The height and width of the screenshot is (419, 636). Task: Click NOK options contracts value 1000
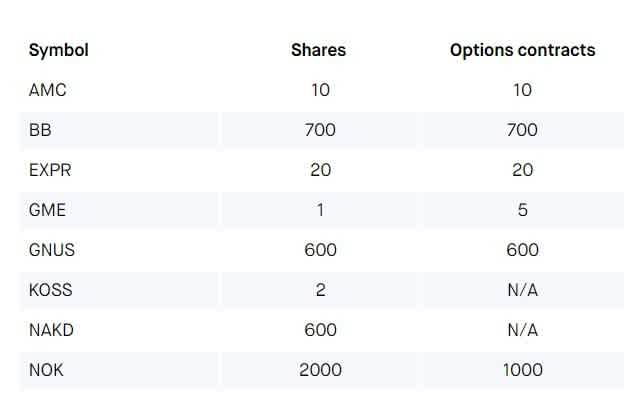click(522, 370)
